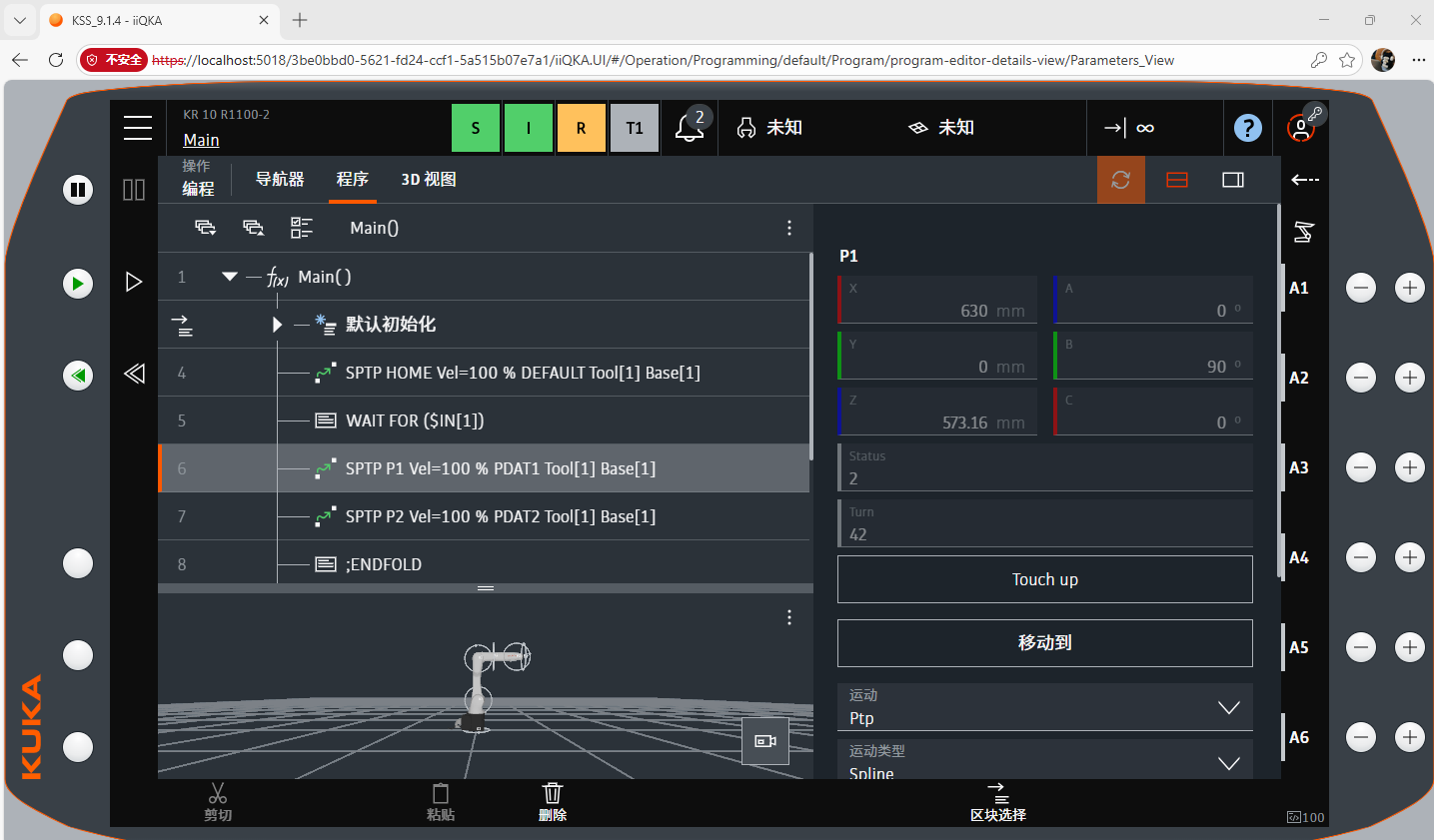Click the Touch up button

pyautogui.click(x=1044, y=579)
